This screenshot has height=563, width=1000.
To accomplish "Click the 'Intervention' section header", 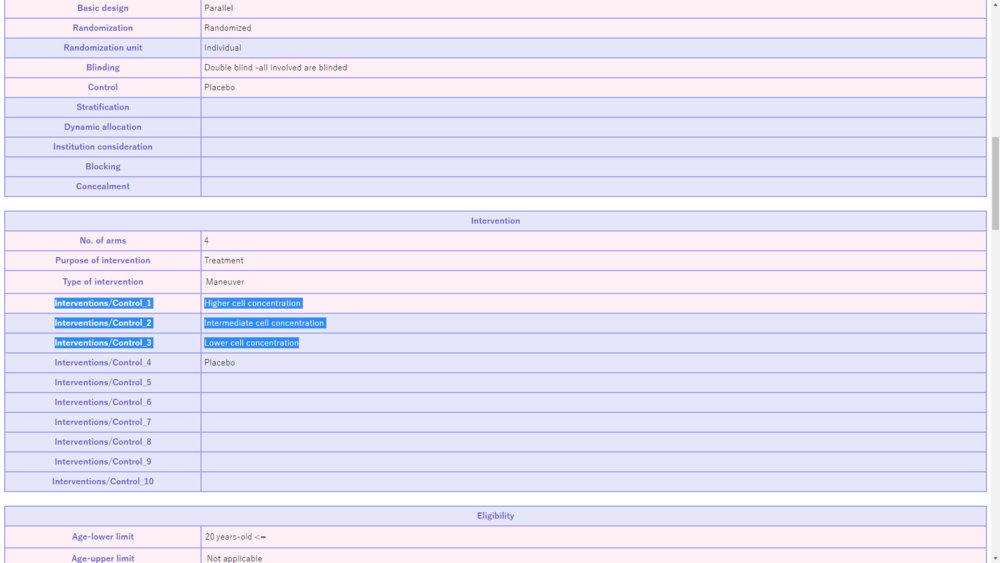I will (495, 221).
